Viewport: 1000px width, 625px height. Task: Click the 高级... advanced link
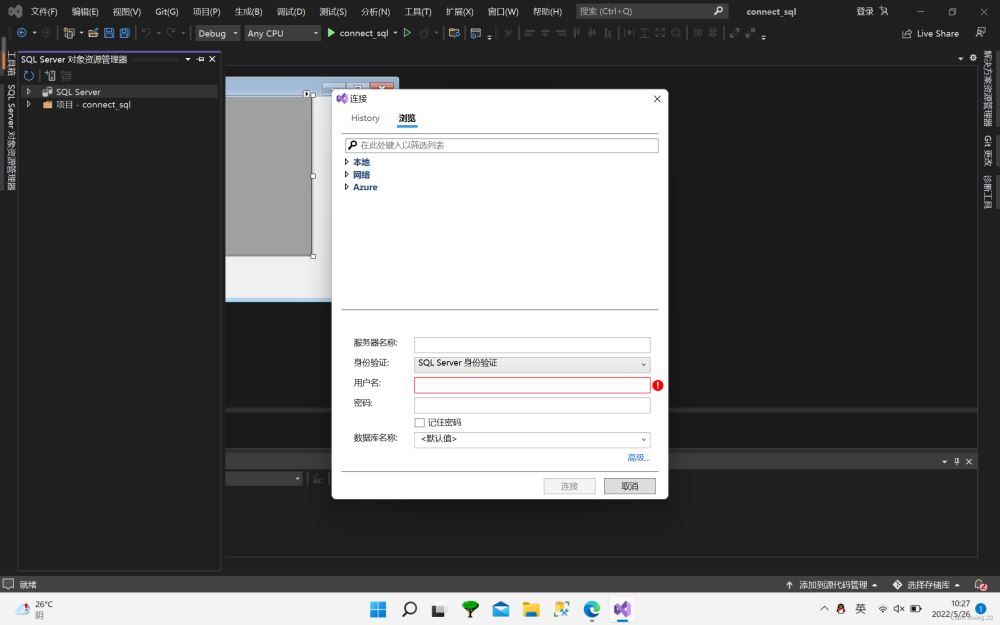(x=638, y=458)
